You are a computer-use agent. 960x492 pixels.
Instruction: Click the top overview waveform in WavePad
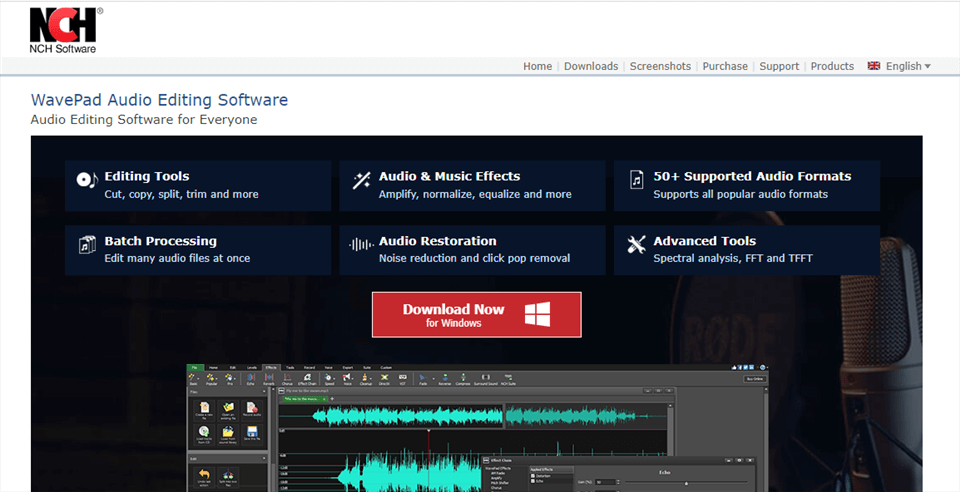pyautogui.click(x=475, y=416)
